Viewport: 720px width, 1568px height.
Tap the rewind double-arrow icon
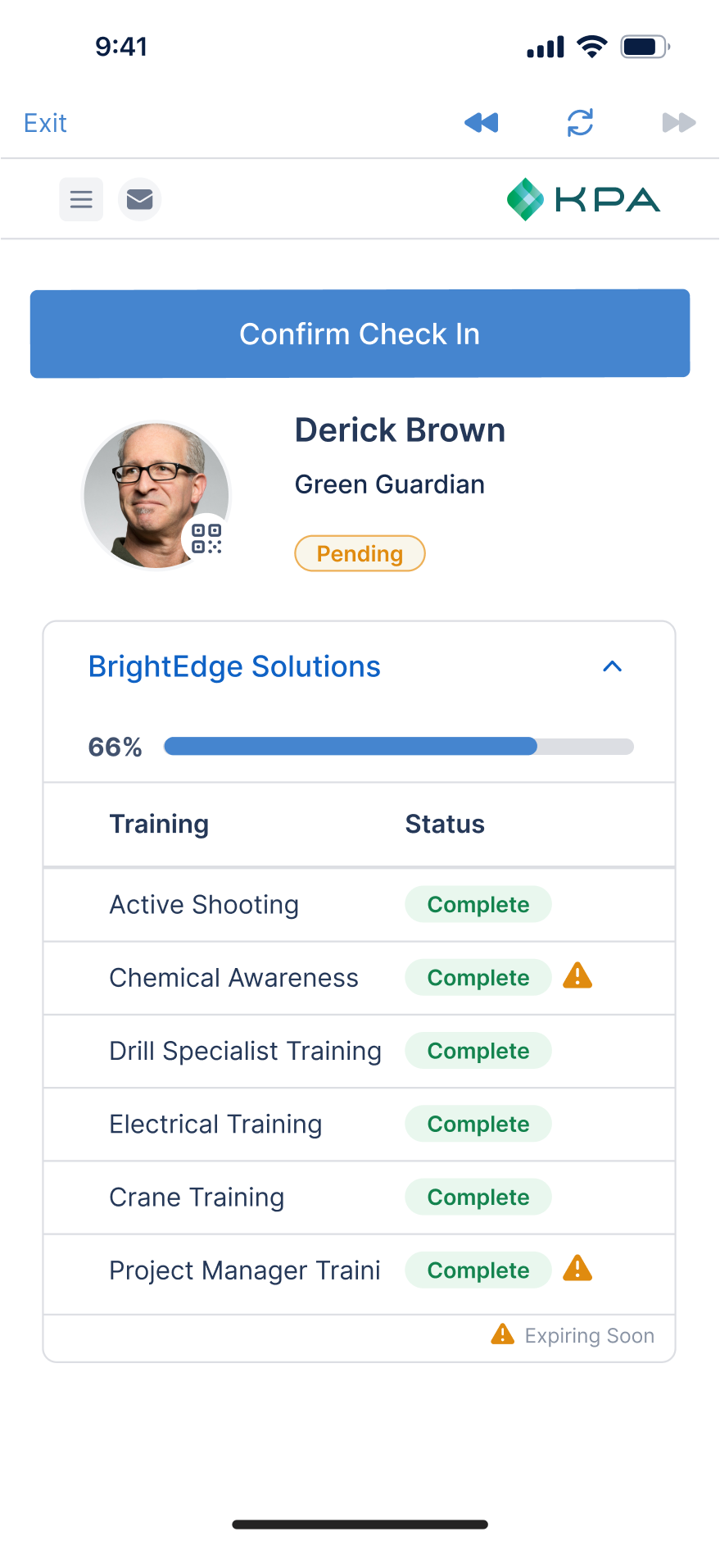pos(482,123)
